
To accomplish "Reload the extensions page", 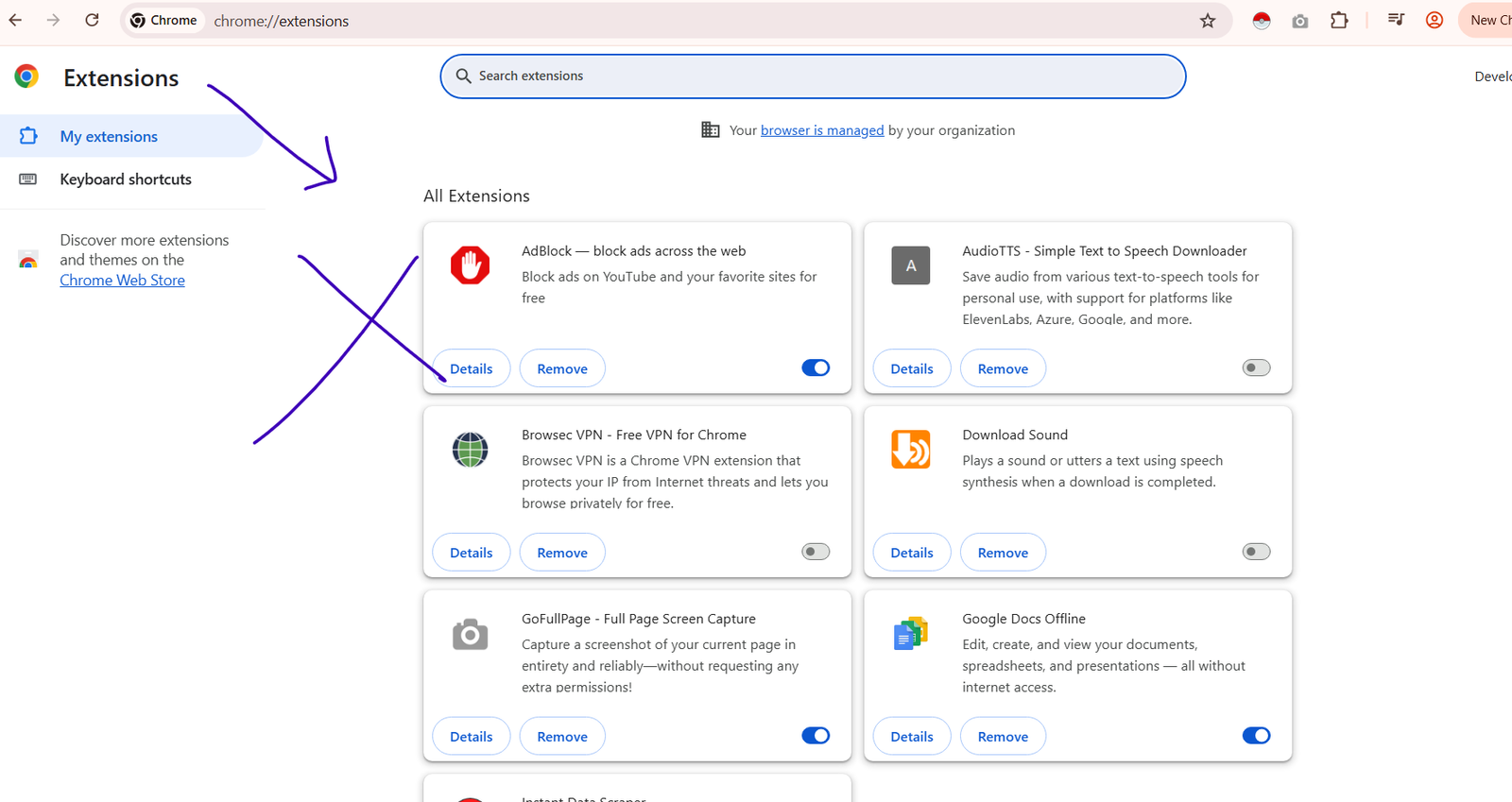I will 92,20.
